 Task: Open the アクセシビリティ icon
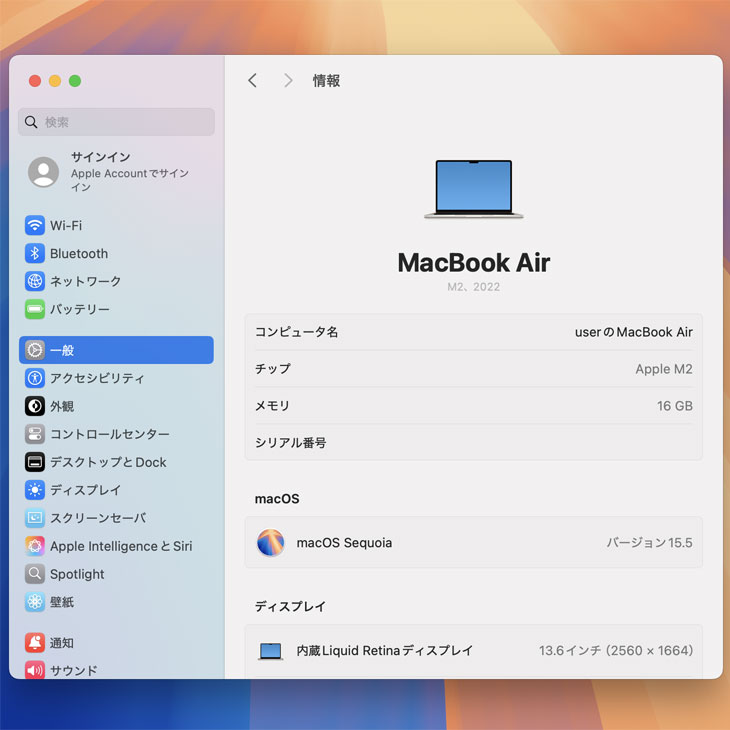(35, 378)
